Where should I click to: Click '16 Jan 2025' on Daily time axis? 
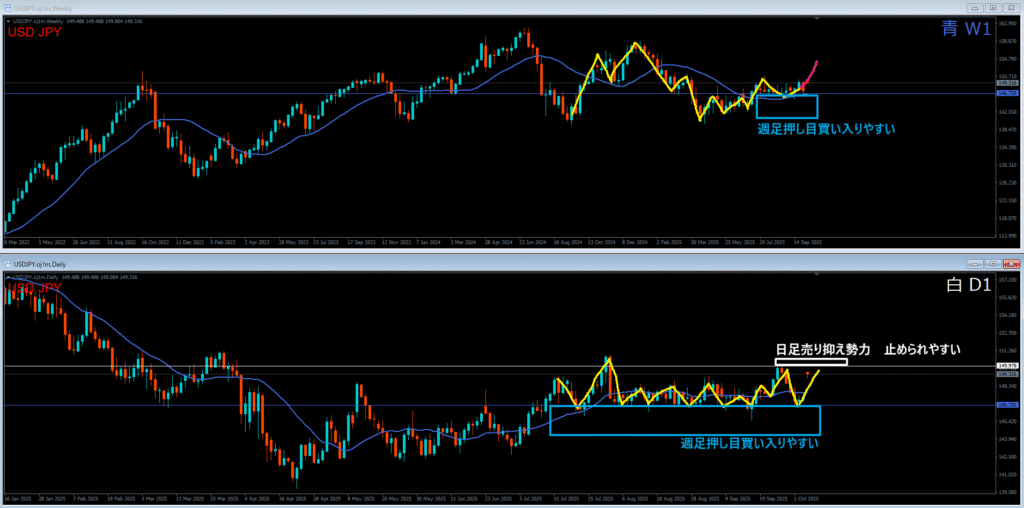click(18, 499)
